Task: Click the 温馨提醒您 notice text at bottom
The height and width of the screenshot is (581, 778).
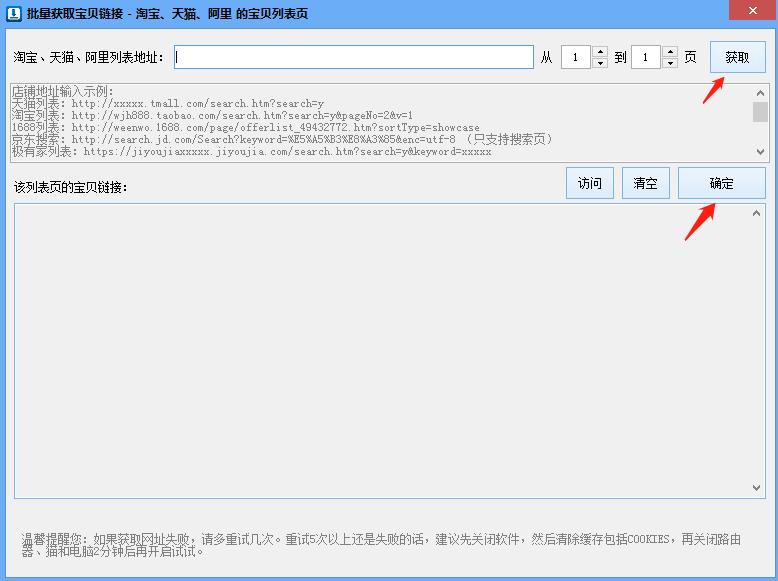Action: point(381,545)
